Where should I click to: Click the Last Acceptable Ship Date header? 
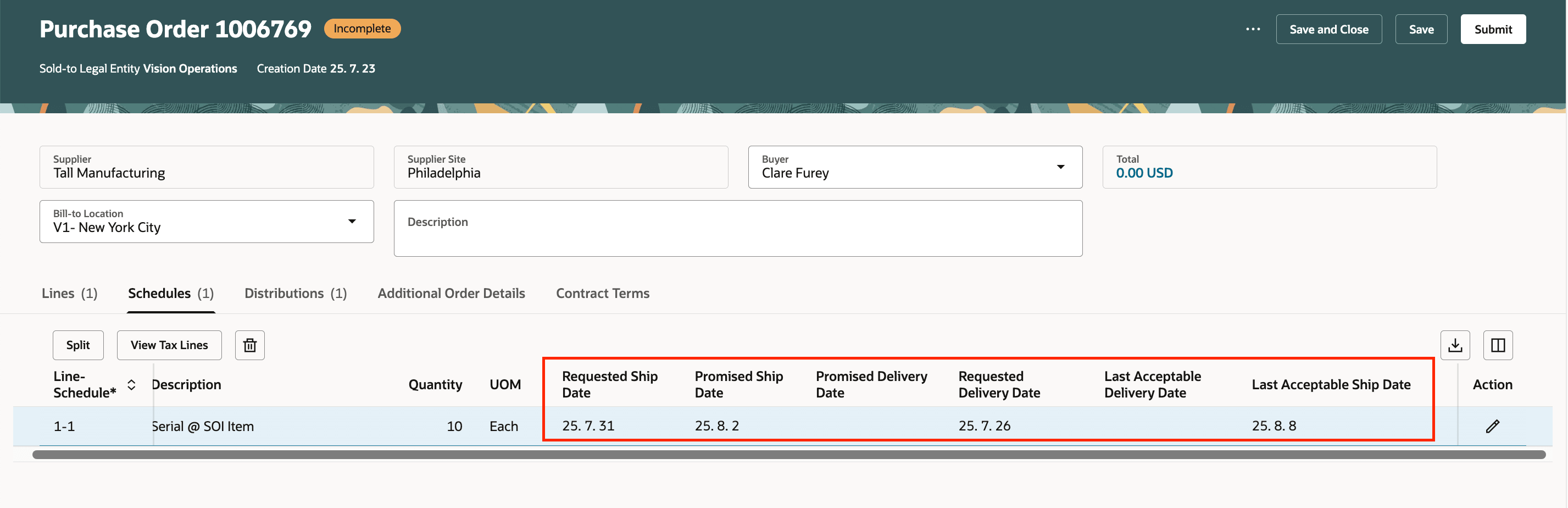[1331, 384]
